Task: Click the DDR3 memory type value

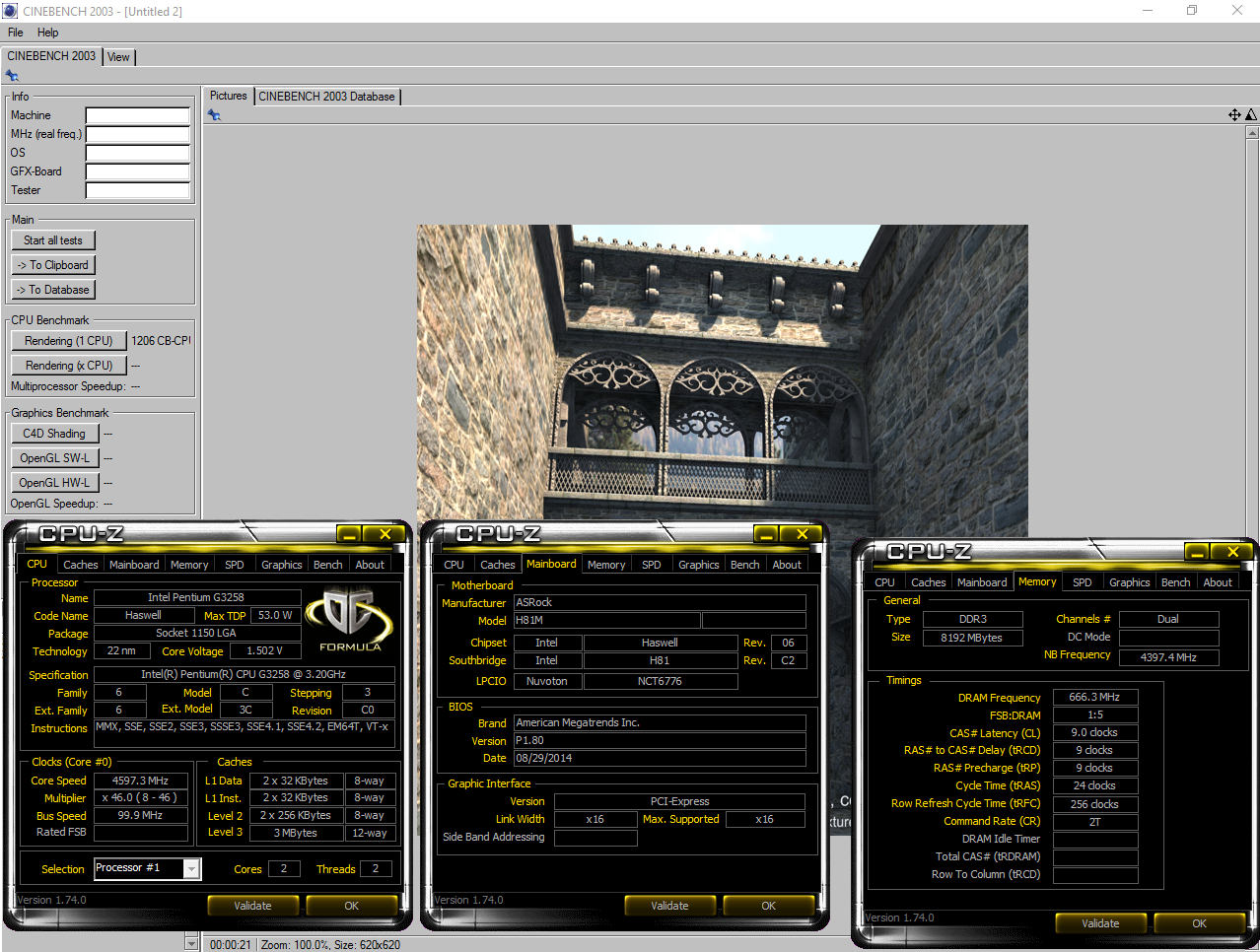Action: click(x=972, y=619)
